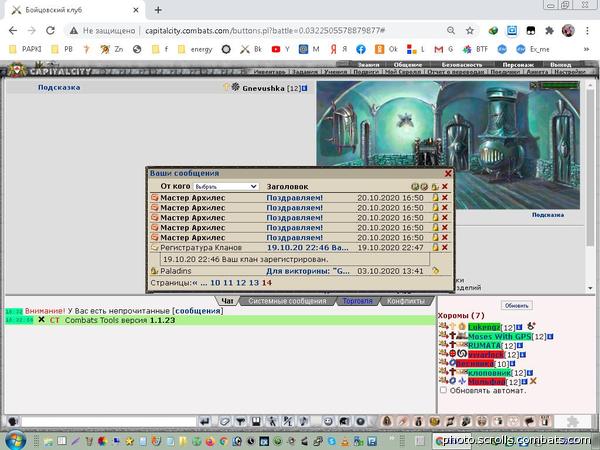
Task: Click the Хоромы room picture
Action: coord(448,145)
